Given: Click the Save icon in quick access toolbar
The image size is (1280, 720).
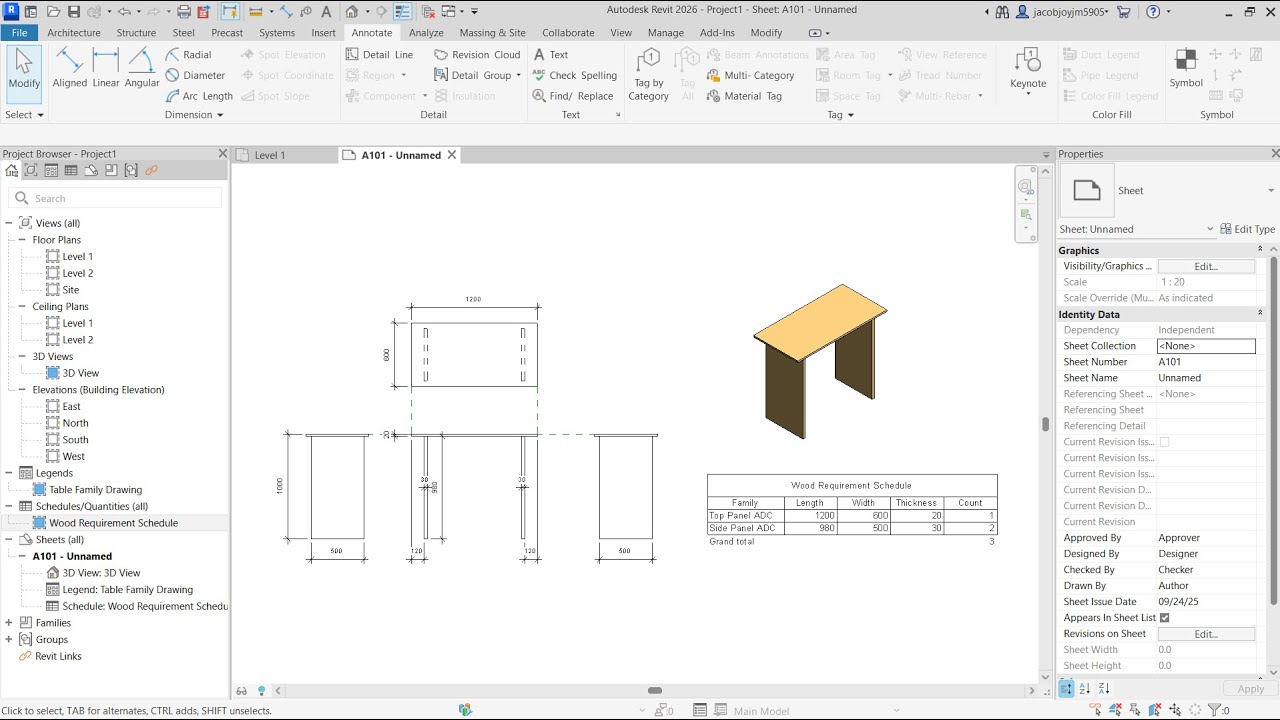Looking at the screenshot, I should (74, 12).
